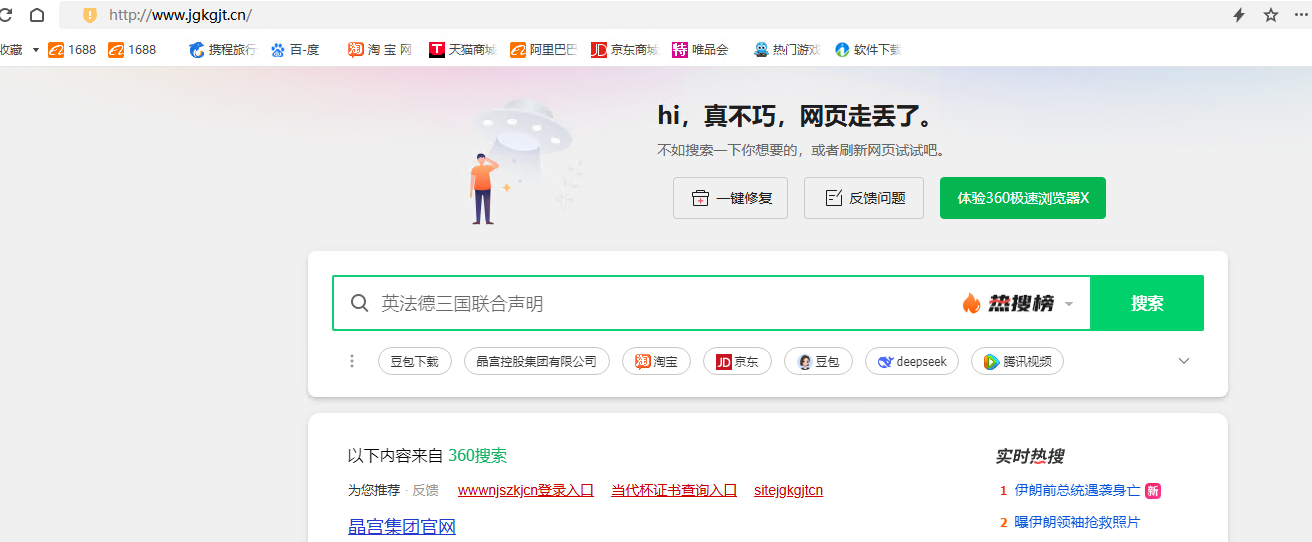Open the 百度 bookmark
This screenshot has height=542, width=1312.
pyautogui.click(x=295, y=49)
